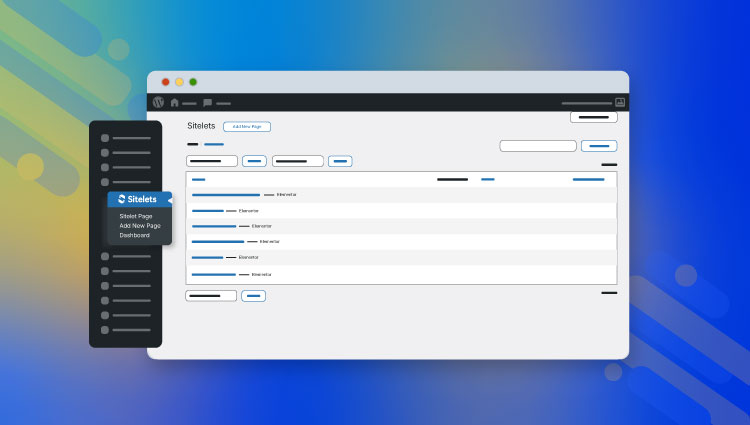Image resolution: width=750 pixels, height=425 pixels.
Task: Click the Sitelets page heading
Action: click(x=201, y=126)
